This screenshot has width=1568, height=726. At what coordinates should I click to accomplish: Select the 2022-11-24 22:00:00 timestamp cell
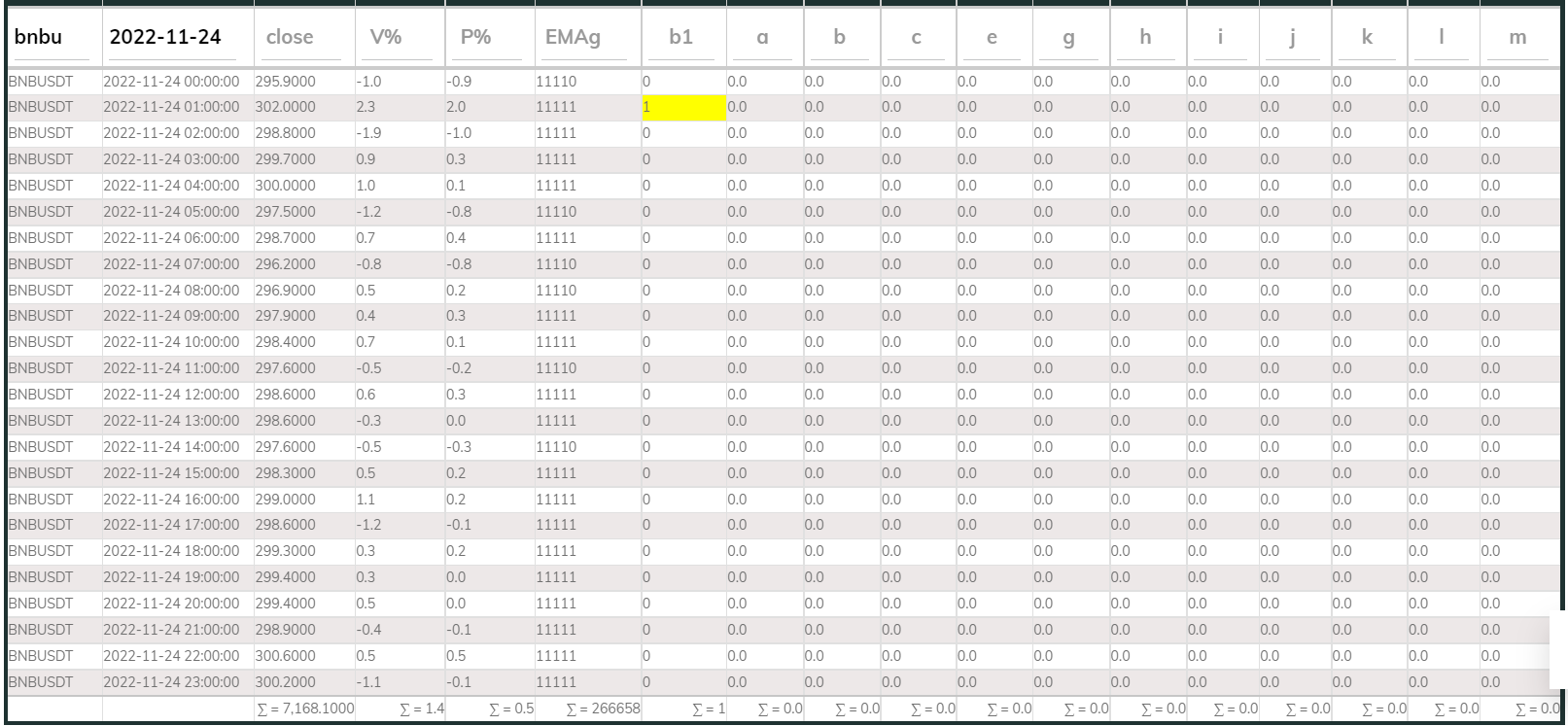click(171, 656)
